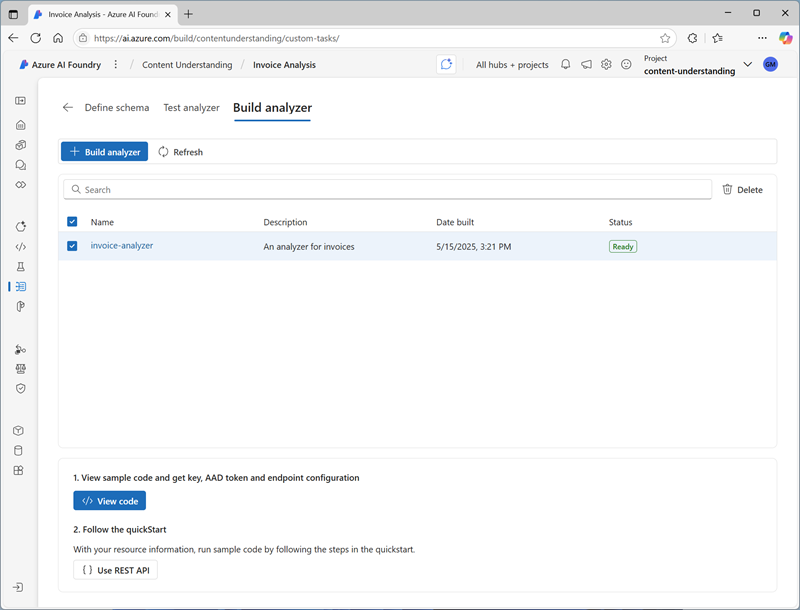Image resolution: width=800 pixels, height=610 pixels.
Task: Click the chat sparkle icon in header
Action: 446,64
